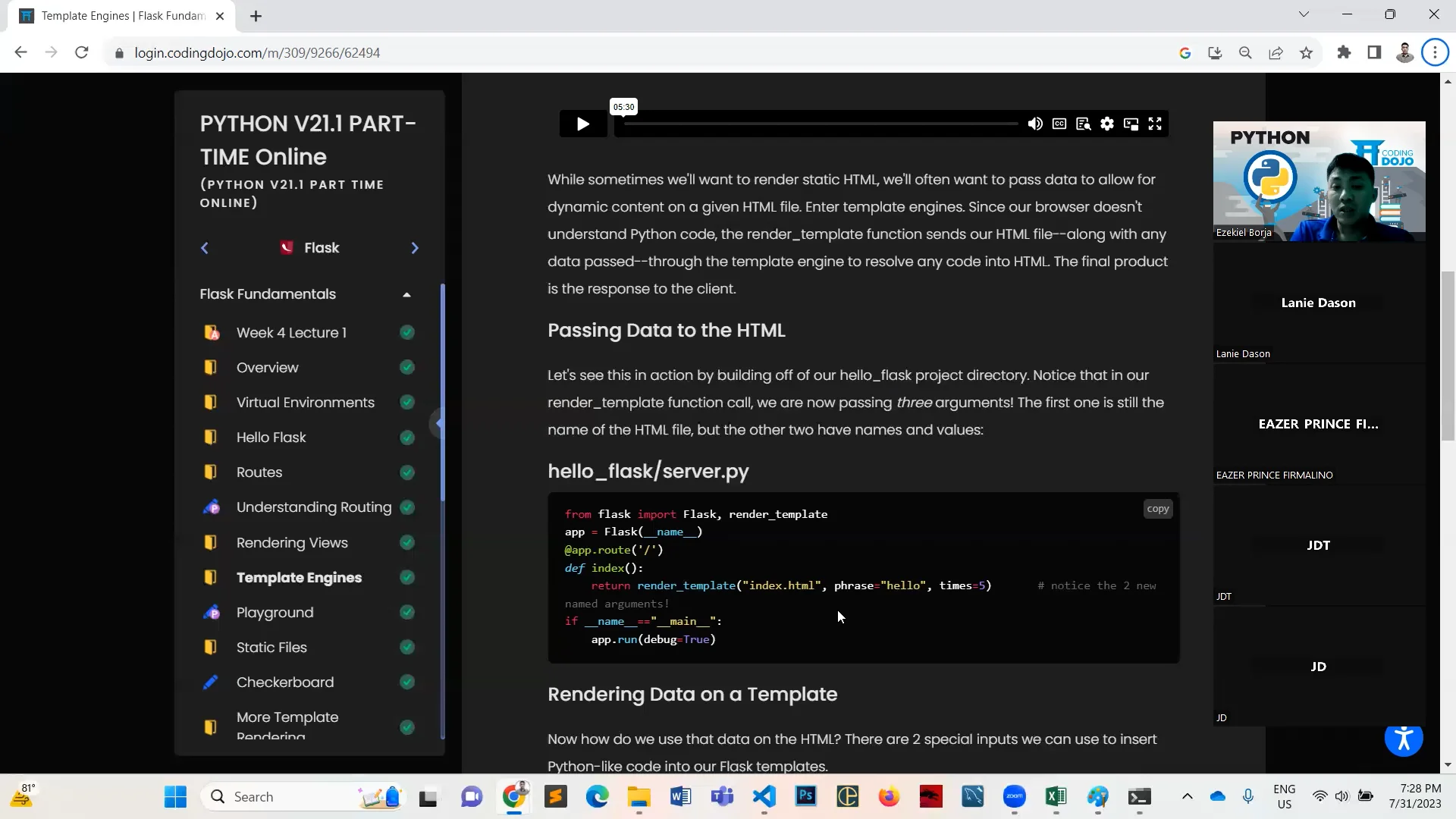Toggle completion checkmark for Playground
Image resolution: width=1456 pixels, height=819 pixels.
coord(406,612)
